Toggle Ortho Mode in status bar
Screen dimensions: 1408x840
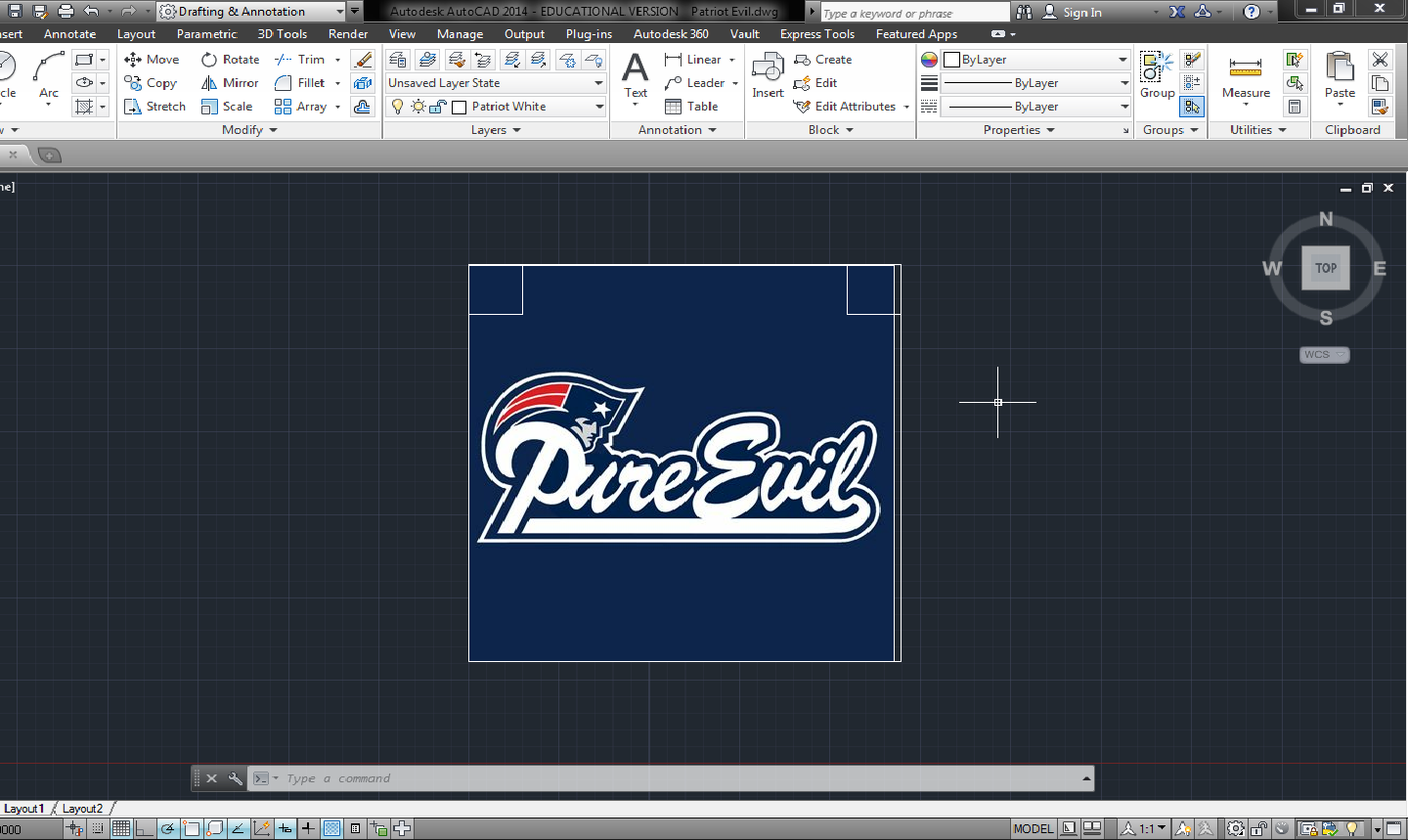145,829
